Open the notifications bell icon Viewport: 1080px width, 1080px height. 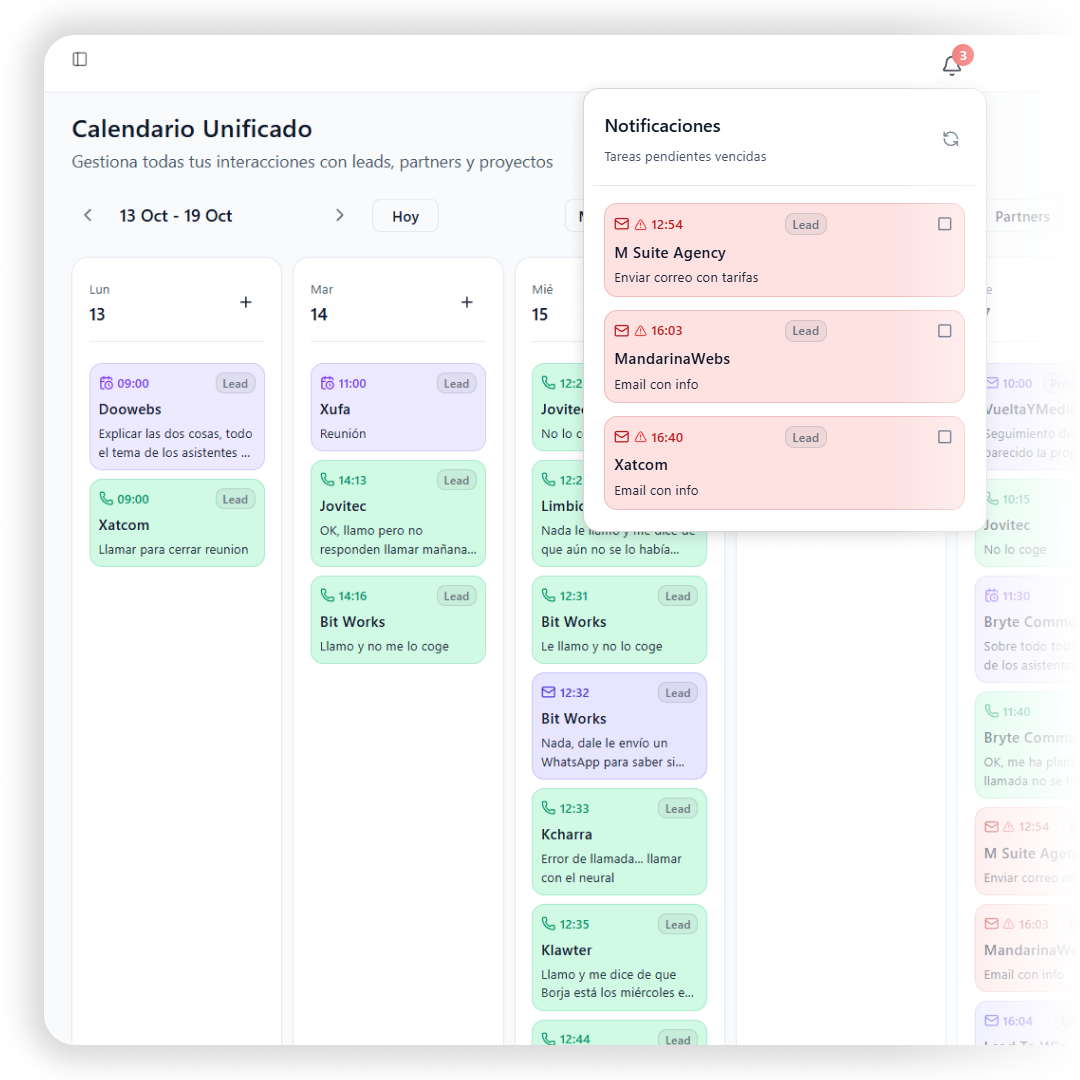pyautogui.click(x=951, y=66)
